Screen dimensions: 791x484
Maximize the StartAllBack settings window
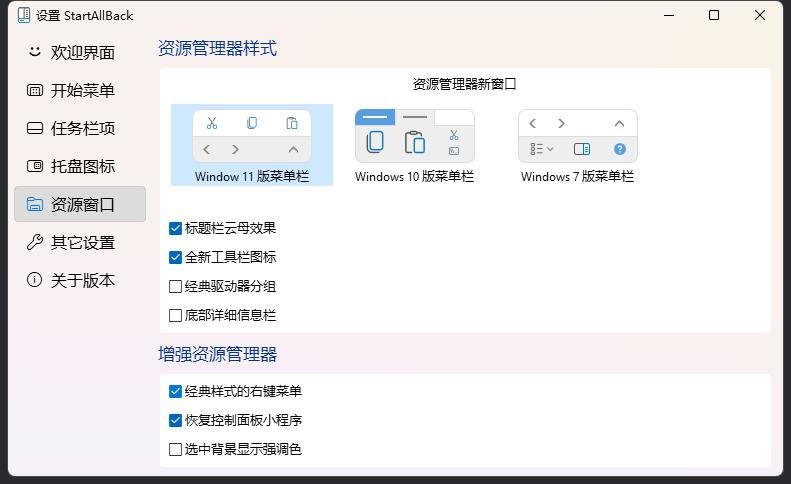point(714,15)
